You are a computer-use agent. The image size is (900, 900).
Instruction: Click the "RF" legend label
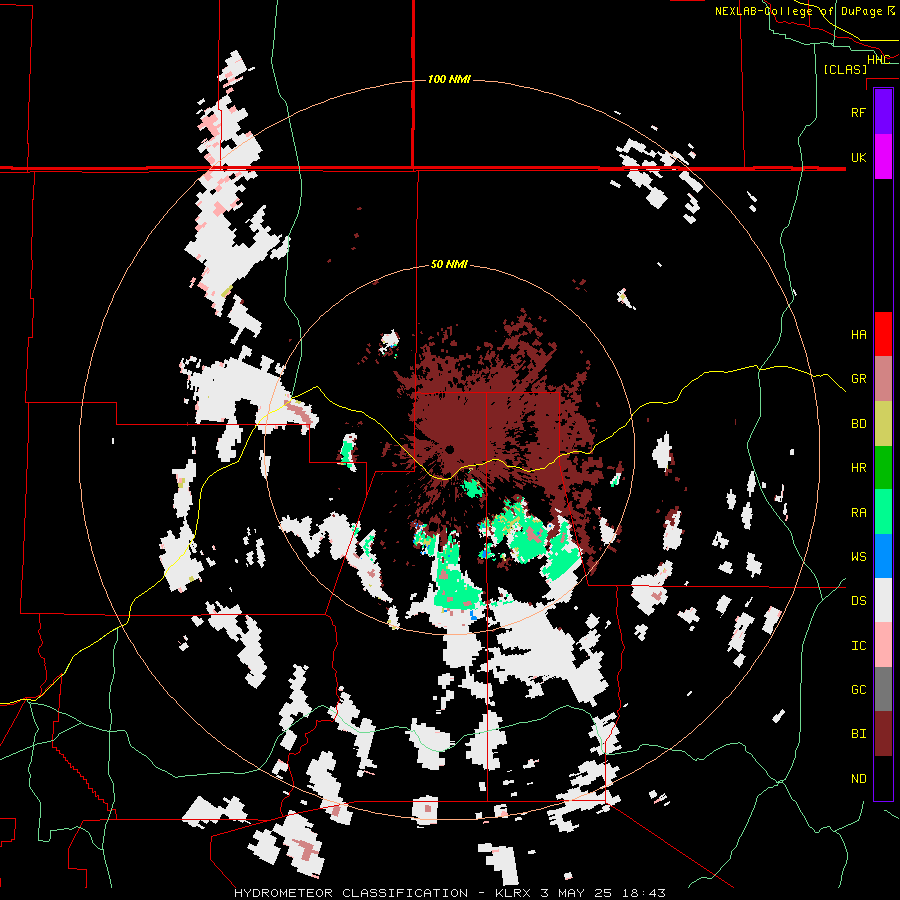tap(858, 112)
